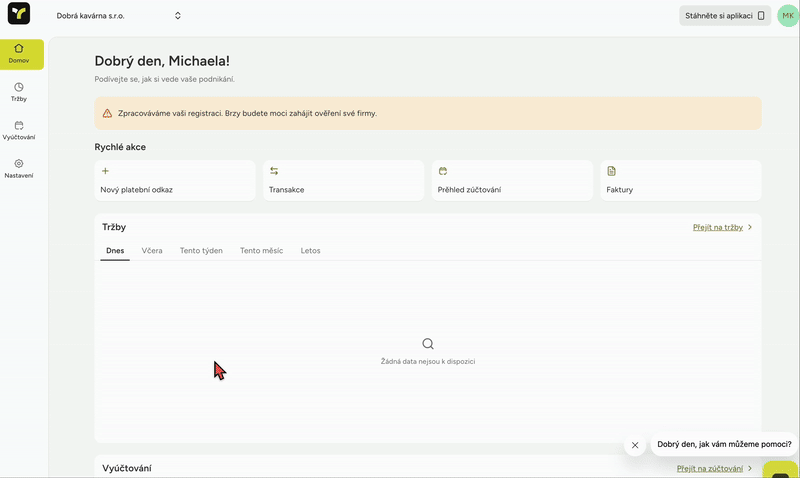Viewport: 800px width, 478px height.
Task: Open Přehled zúčtování quick action
Action: click(512, 180)
